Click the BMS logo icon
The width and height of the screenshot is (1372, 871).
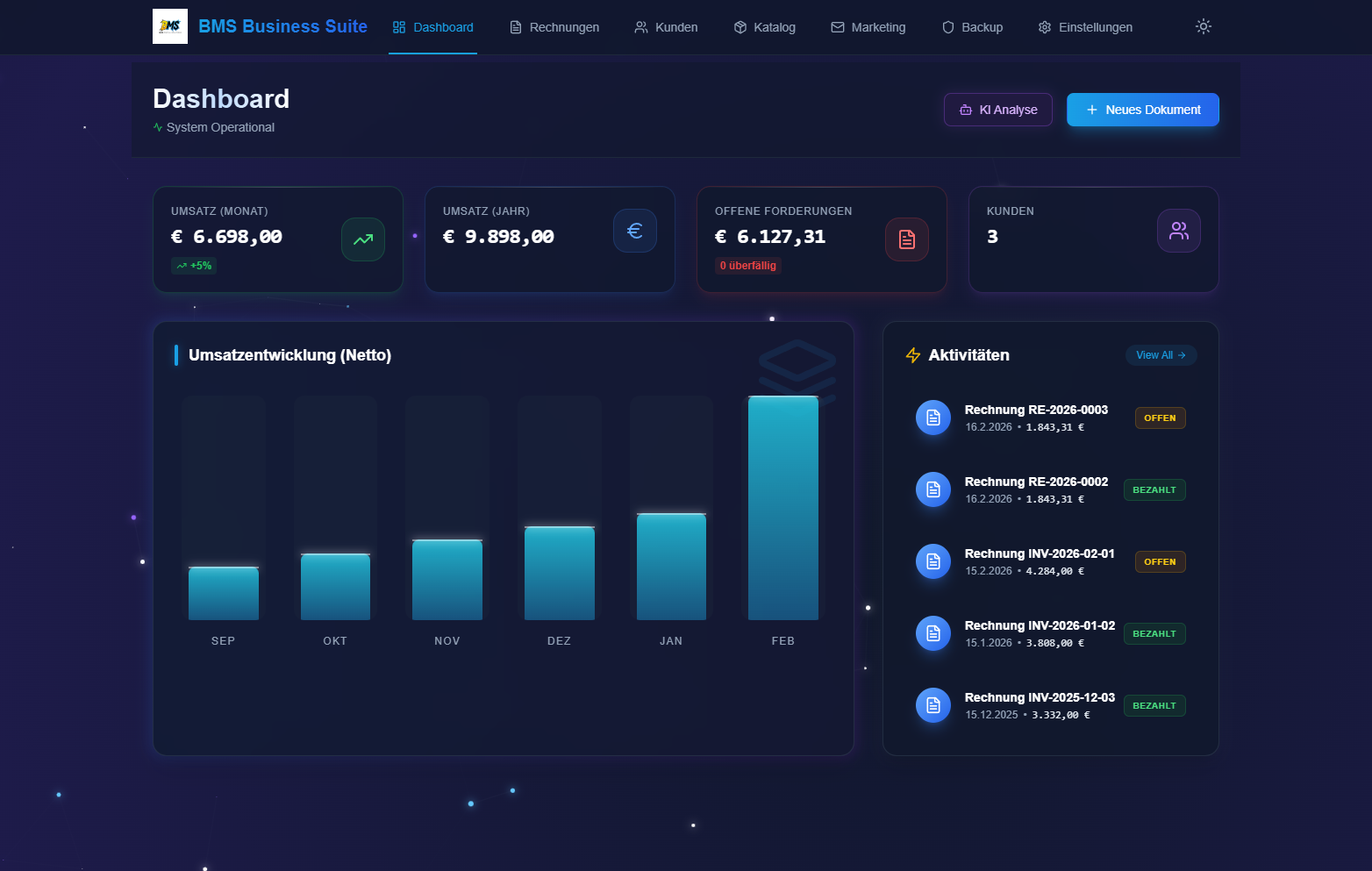click(x=169, y=26)
